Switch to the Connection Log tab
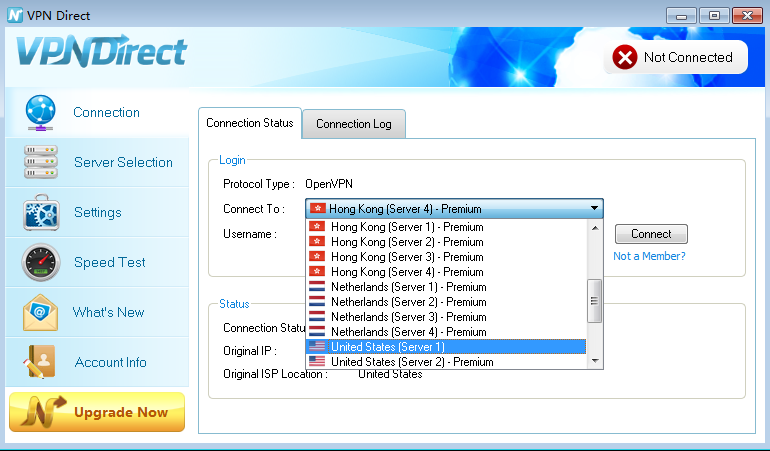The image size is (770, 451). [x=354, y=124]
